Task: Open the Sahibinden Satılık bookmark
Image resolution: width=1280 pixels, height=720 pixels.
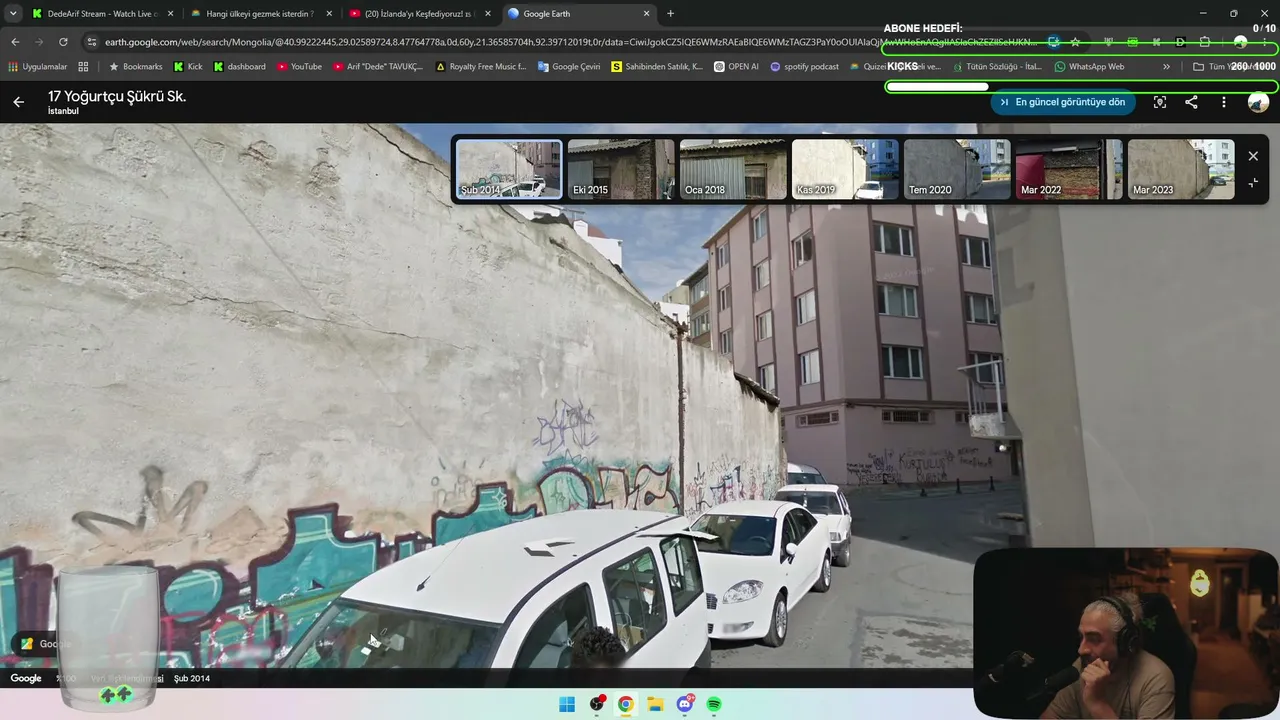Action: coord(657,67)
